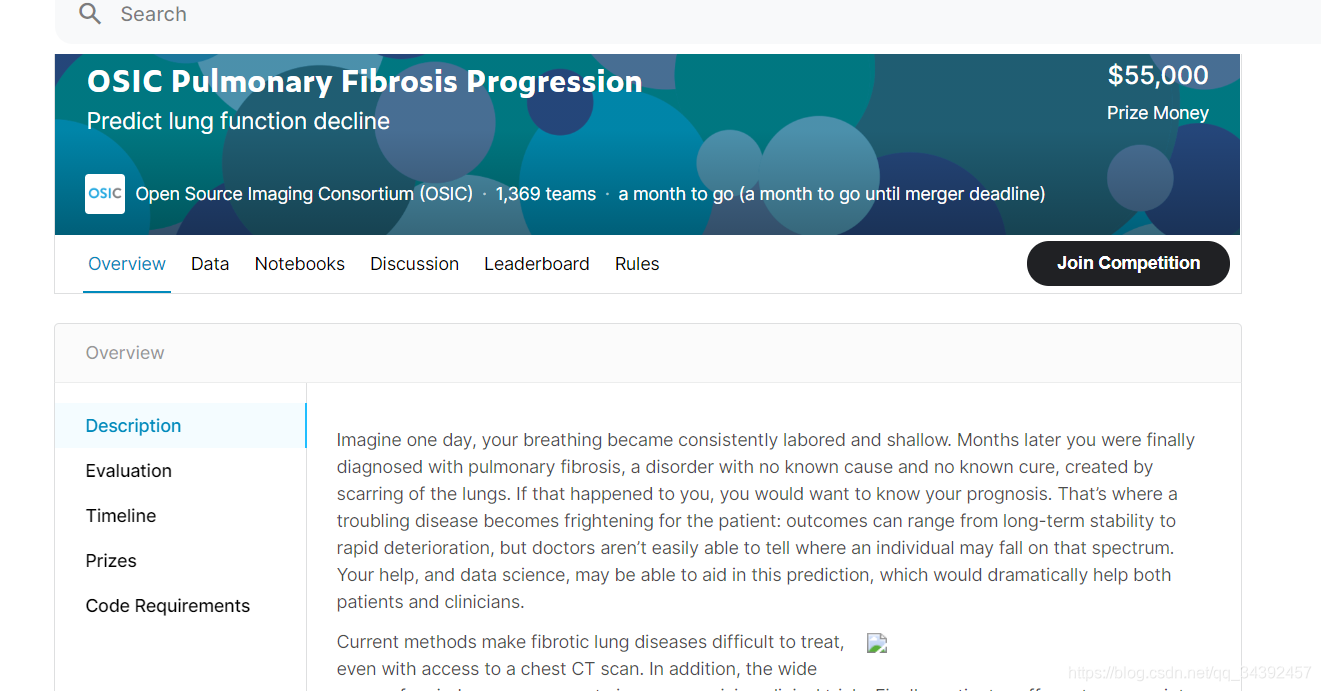The width and height of the screenshot is (1321, 691).
Task: View the Leaderboard tab
Action: 537,264
